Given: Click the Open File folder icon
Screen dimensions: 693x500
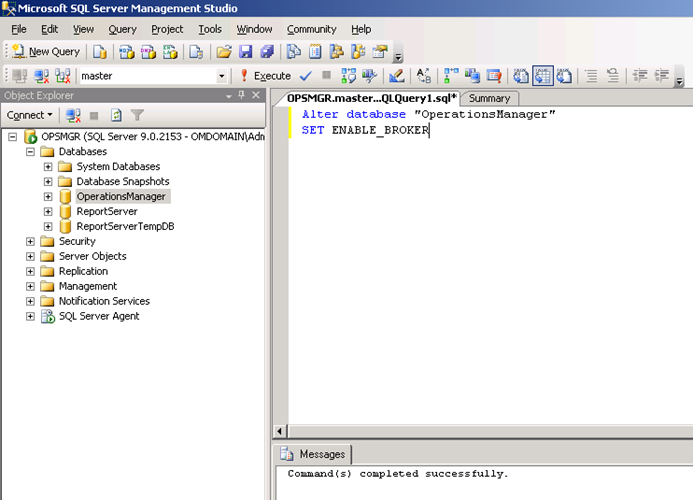Looking at the screenshot, I should pyautogui.click(x=224, y=52).
